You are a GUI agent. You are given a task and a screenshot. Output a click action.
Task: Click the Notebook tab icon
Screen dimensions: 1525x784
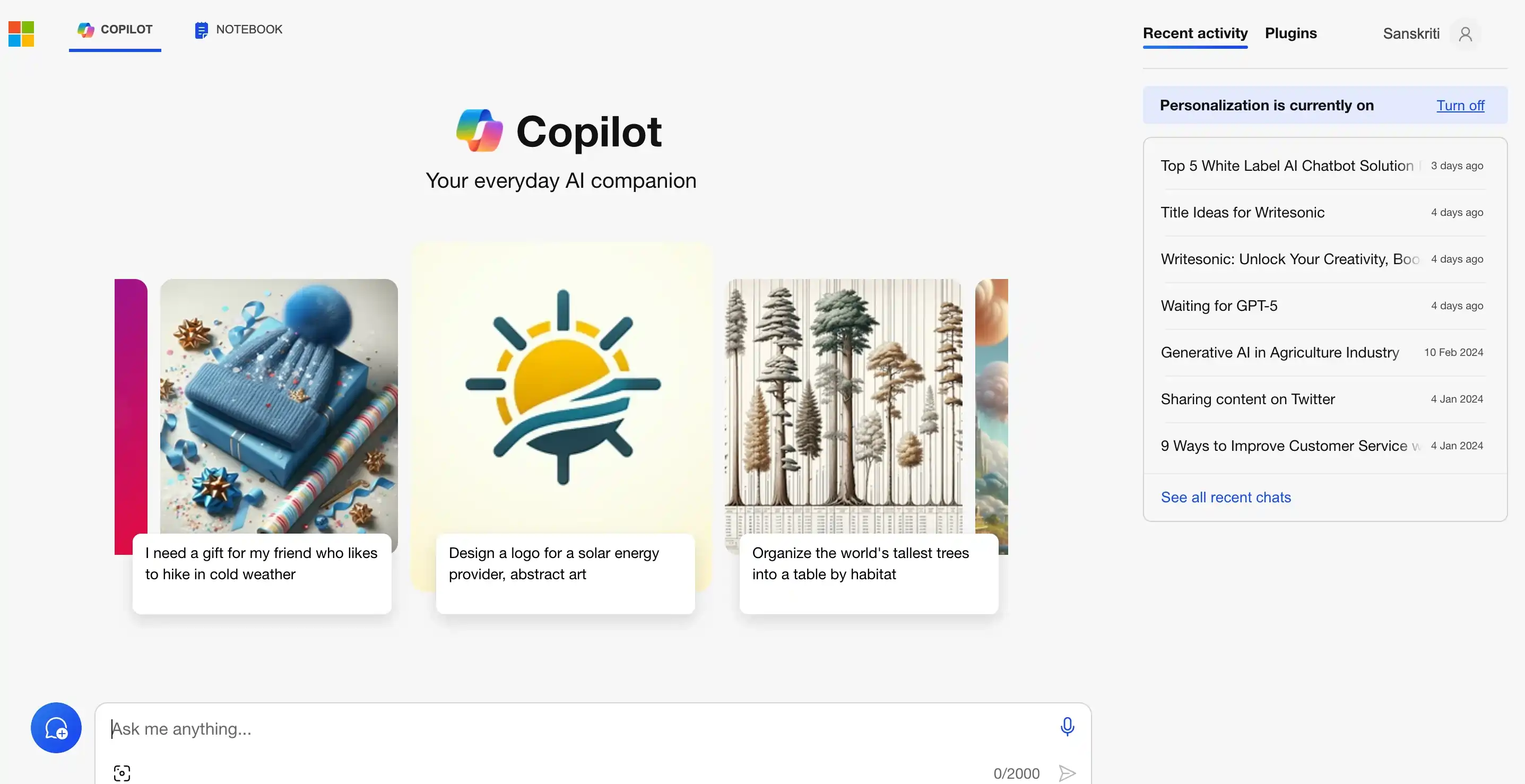201,30
